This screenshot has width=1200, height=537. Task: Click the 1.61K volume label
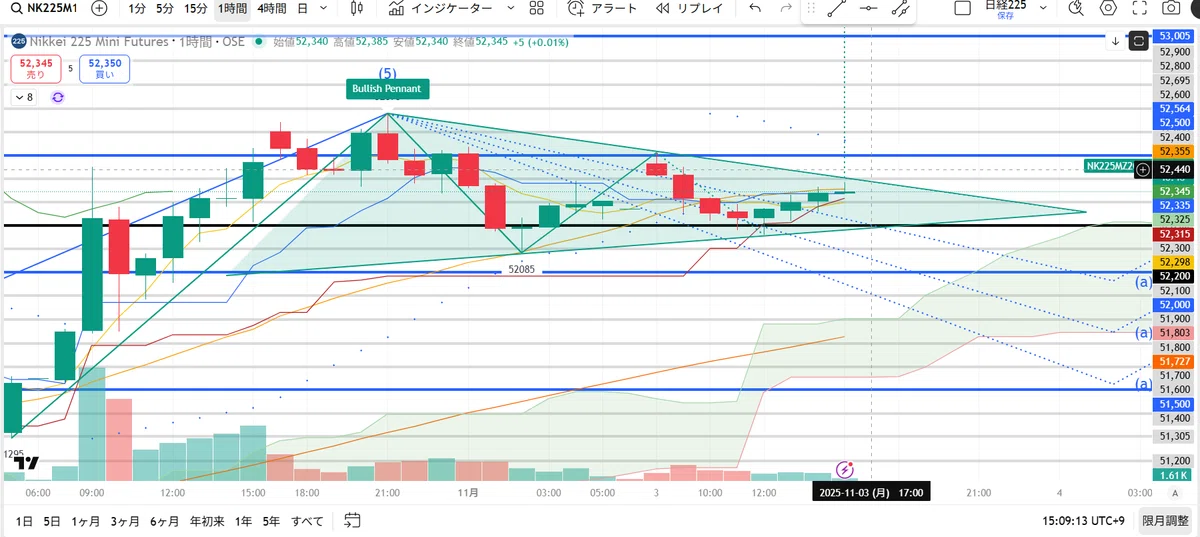(1173, 476)
